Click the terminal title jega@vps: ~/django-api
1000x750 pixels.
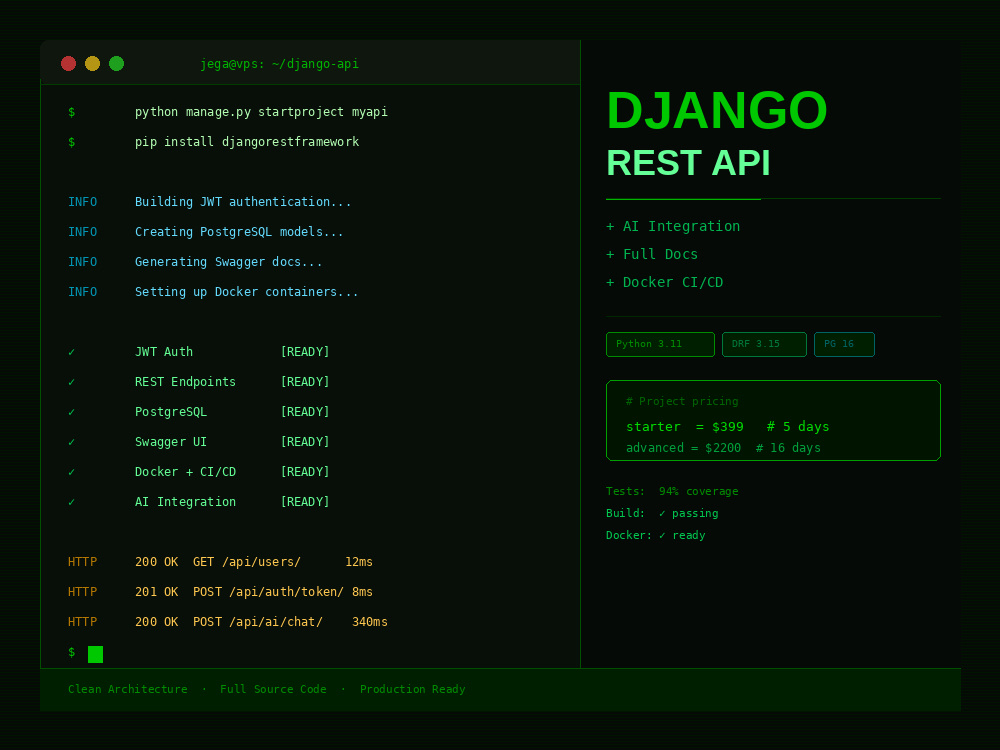tap(279, 64)
